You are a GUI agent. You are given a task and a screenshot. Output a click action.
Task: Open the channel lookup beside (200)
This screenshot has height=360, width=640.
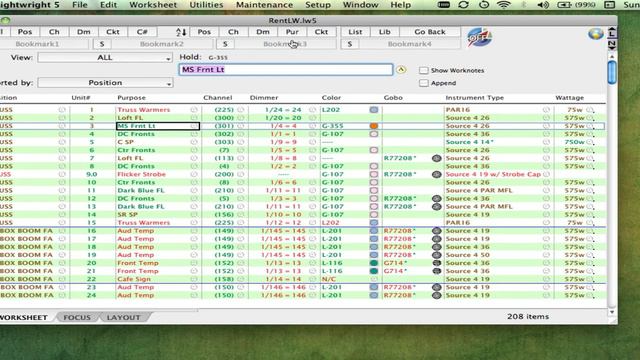click(x=240, y=174)
